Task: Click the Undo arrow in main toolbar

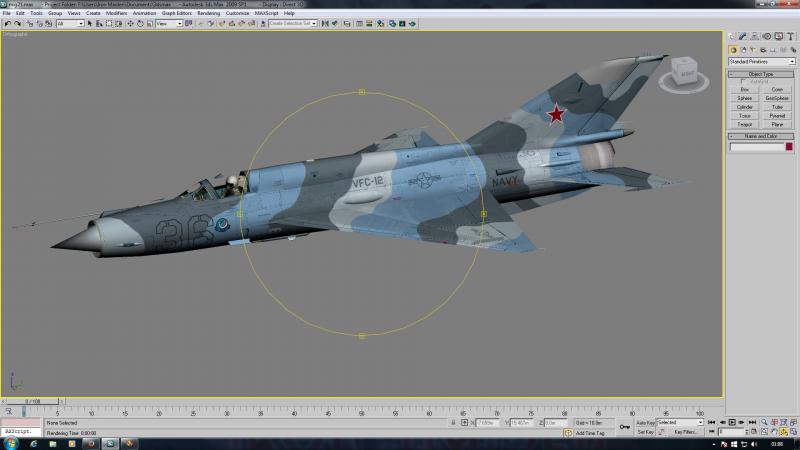Action: point(7,24)
